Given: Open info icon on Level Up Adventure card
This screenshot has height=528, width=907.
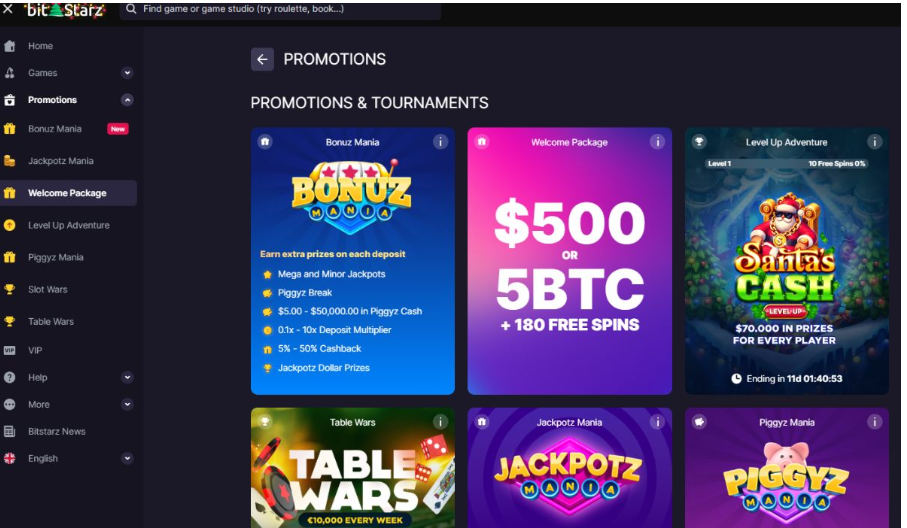Looking at the screenshot, I should coord(875,142).
